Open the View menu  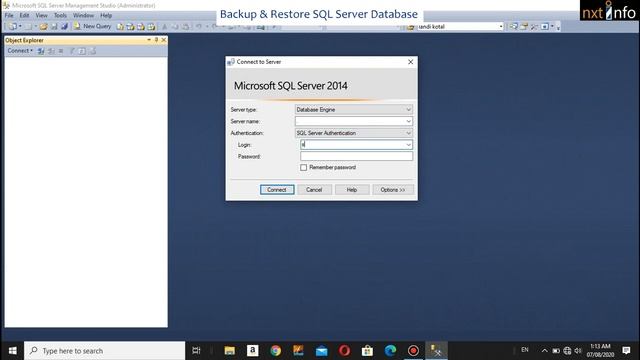pos(42,16)
